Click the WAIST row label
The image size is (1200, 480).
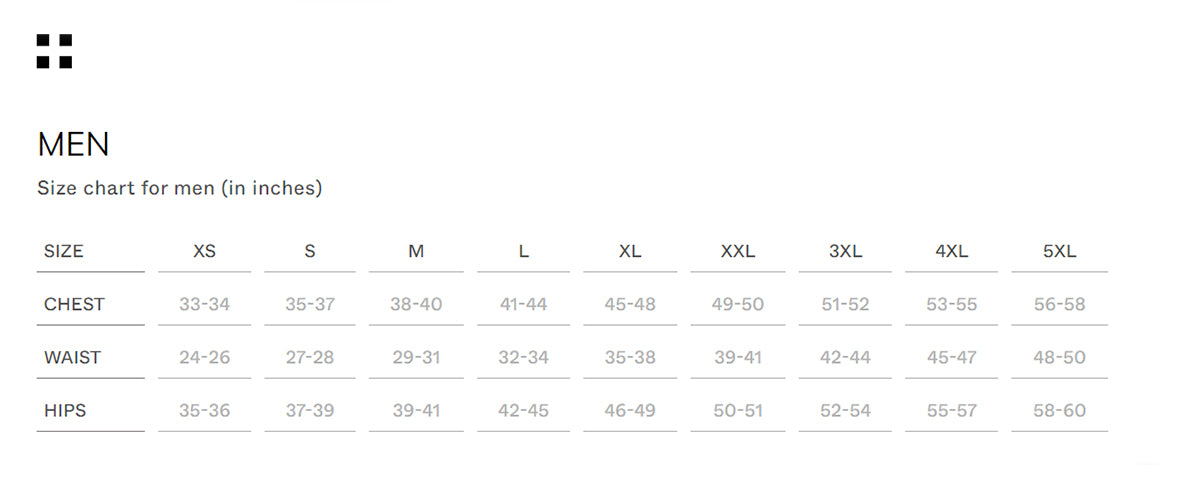click(72, 357)
